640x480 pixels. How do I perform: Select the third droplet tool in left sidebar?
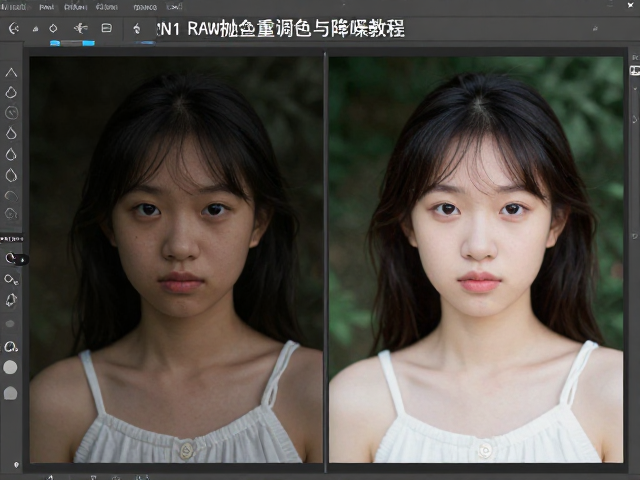tap(11, 154)
